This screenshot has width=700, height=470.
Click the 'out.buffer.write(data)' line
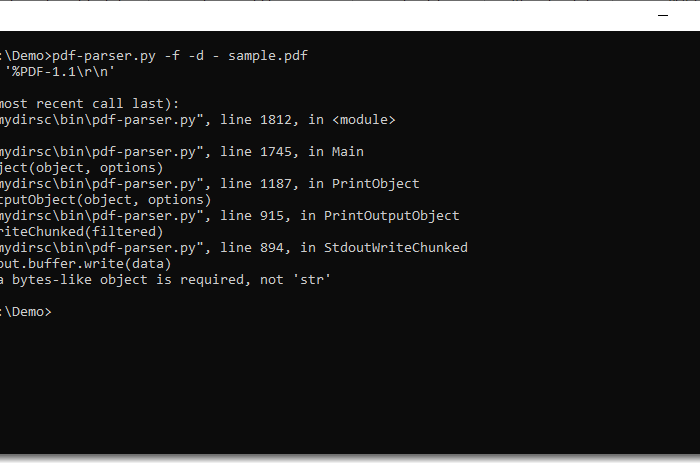pos(86,264)
